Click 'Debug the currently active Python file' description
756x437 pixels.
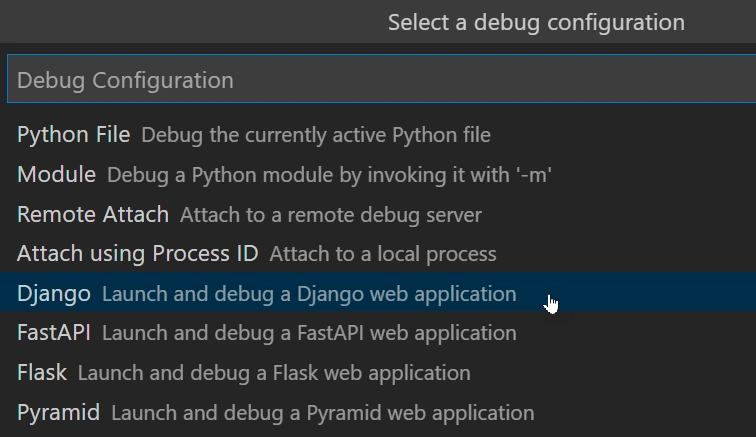315,135
